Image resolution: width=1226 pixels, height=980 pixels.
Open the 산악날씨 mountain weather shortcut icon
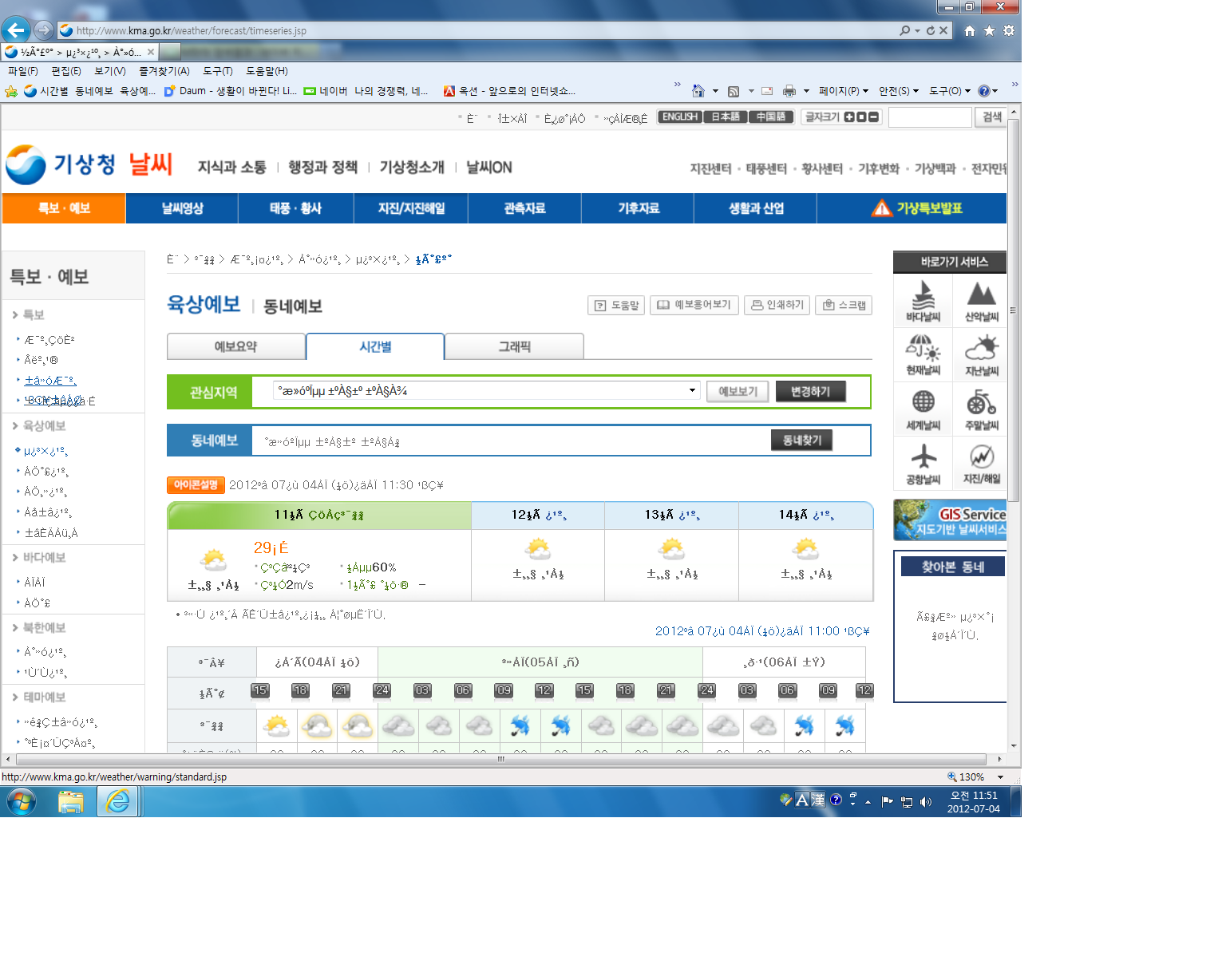[x=981, y=301]
